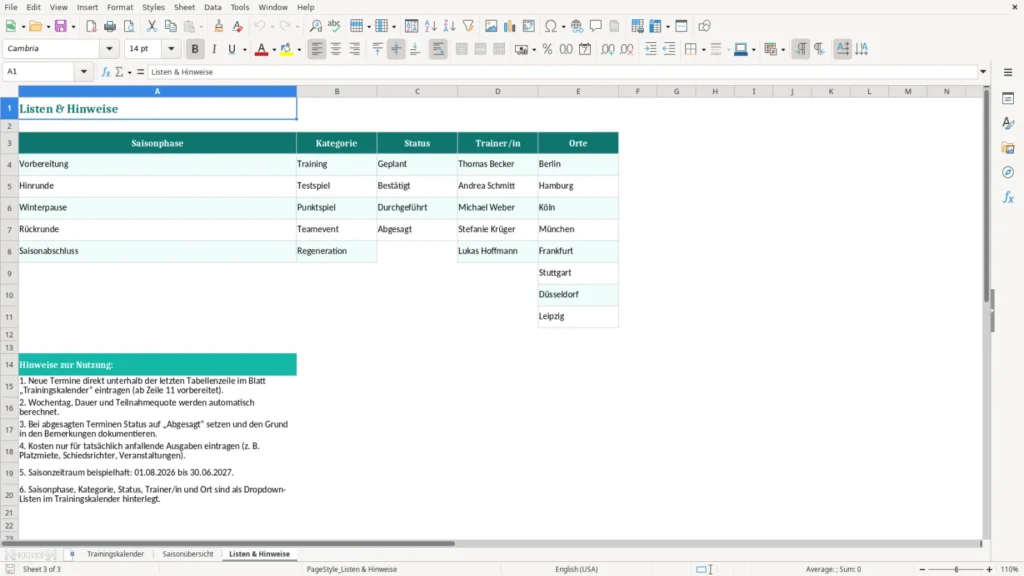Open the Function Wizard fx icon

pos(106,72)
